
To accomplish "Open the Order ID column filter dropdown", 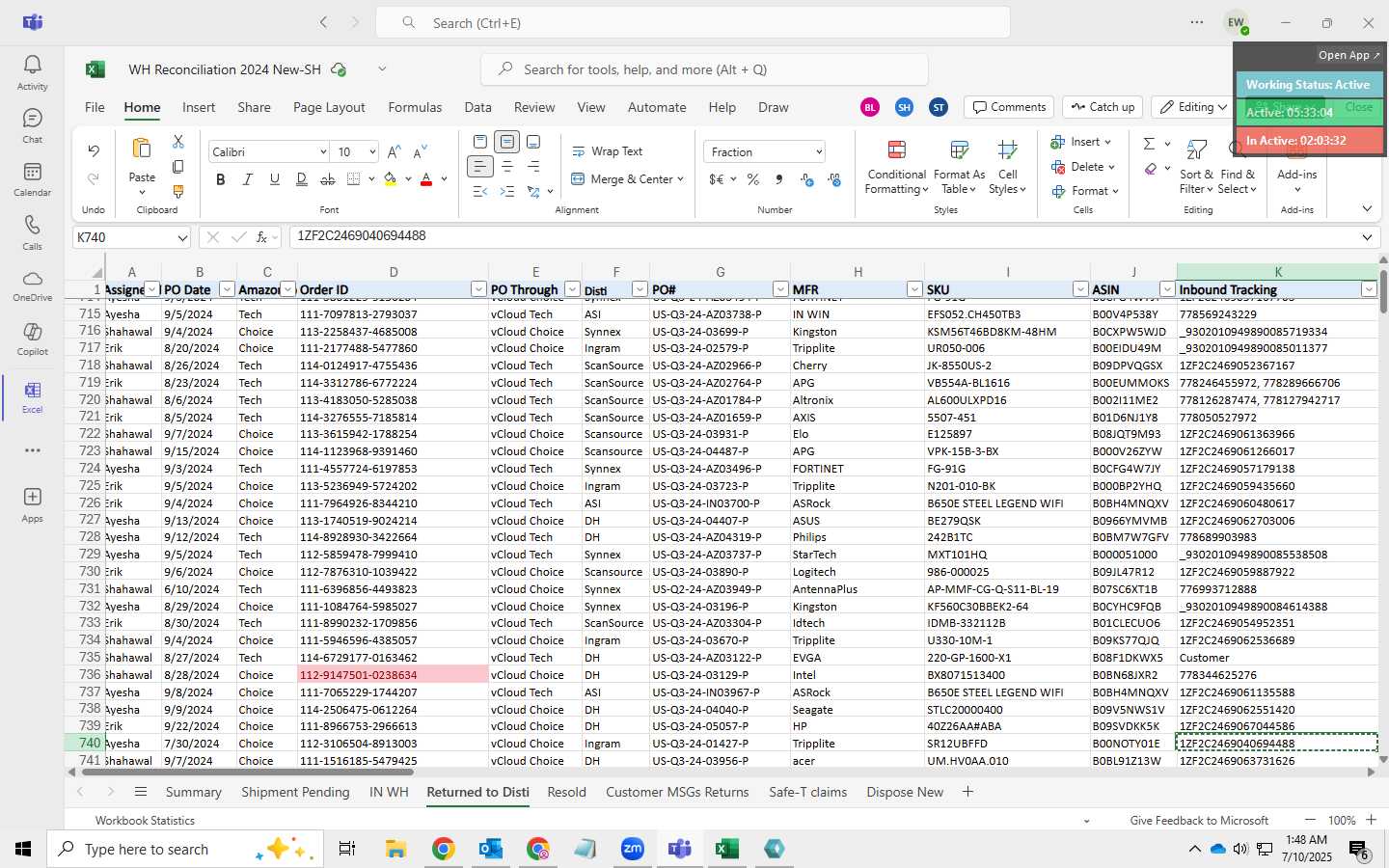I will click(x=478, y=289).
